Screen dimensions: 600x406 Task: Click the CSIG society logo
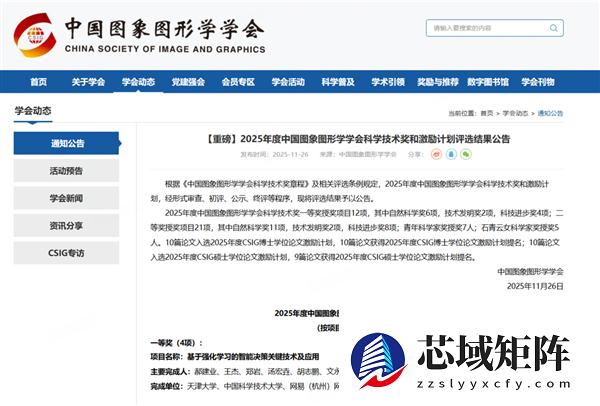coord(35,35)
